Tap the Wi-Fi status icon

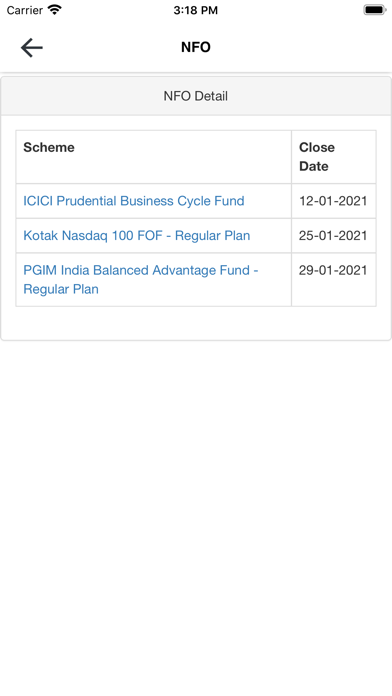click(55, 9)
